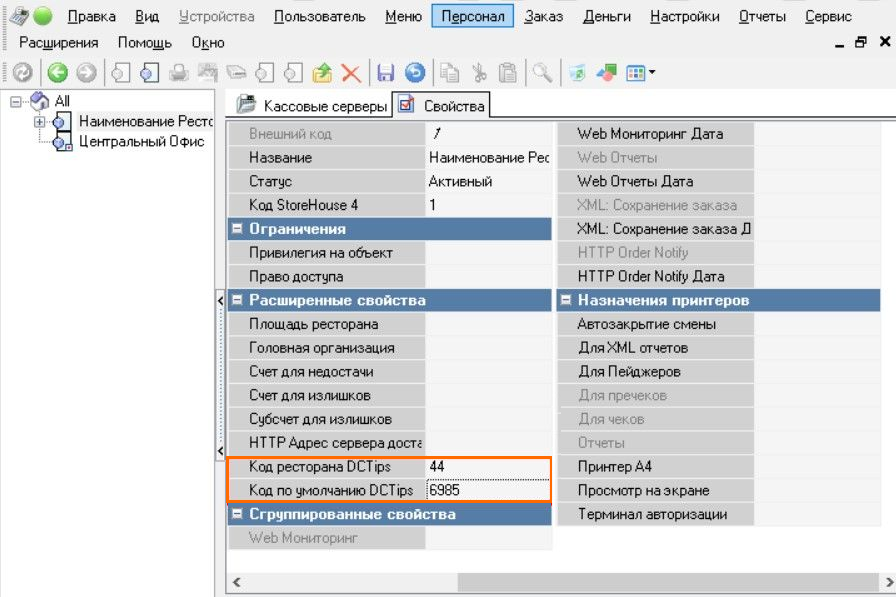Click the green Back arrow icon
The width and height of the screenshot is (896, 597).
(x=57, y=72)
